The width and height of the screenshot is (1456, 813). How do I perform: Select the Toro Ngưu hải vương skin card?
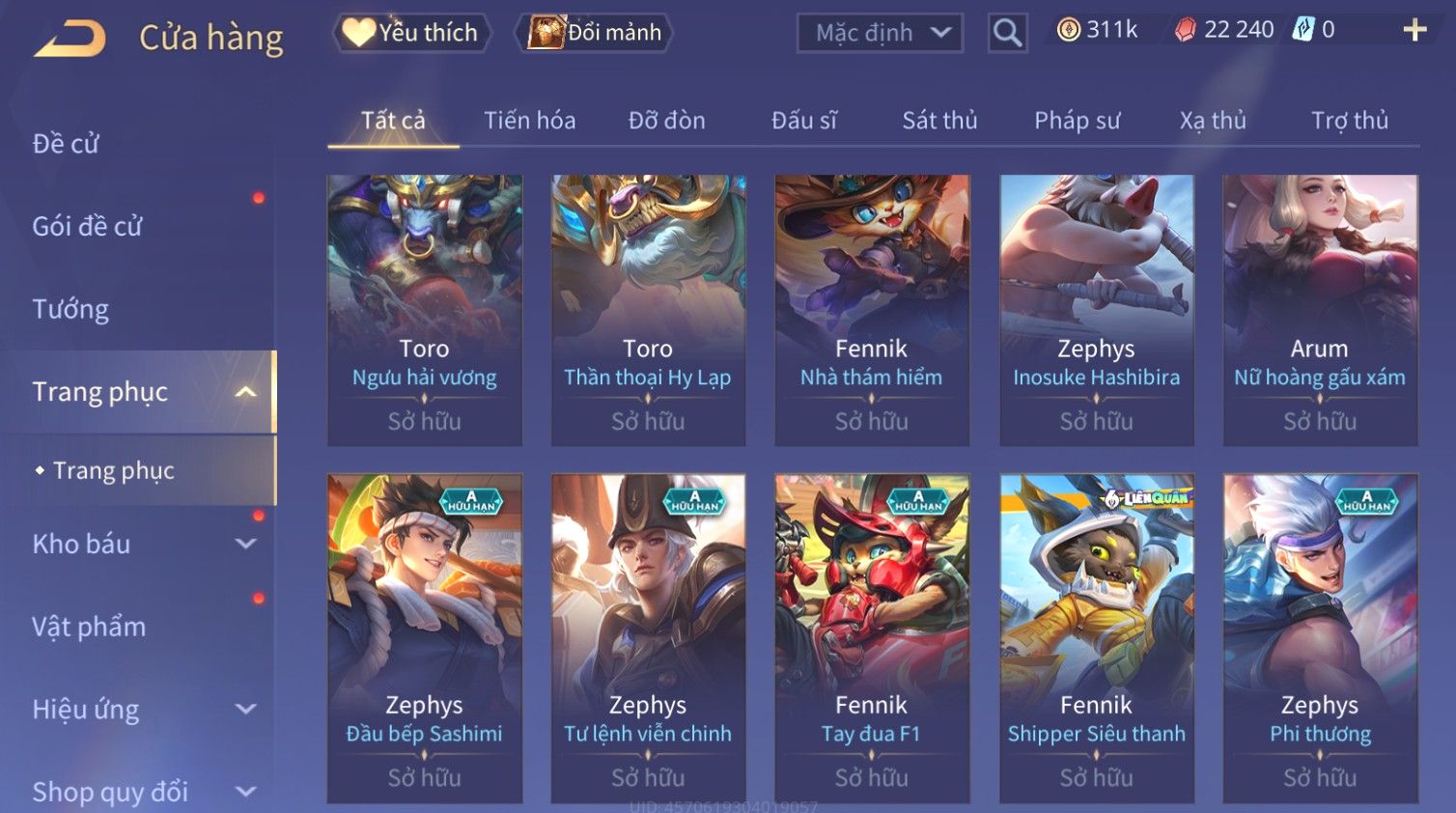[x=425, y=310]
